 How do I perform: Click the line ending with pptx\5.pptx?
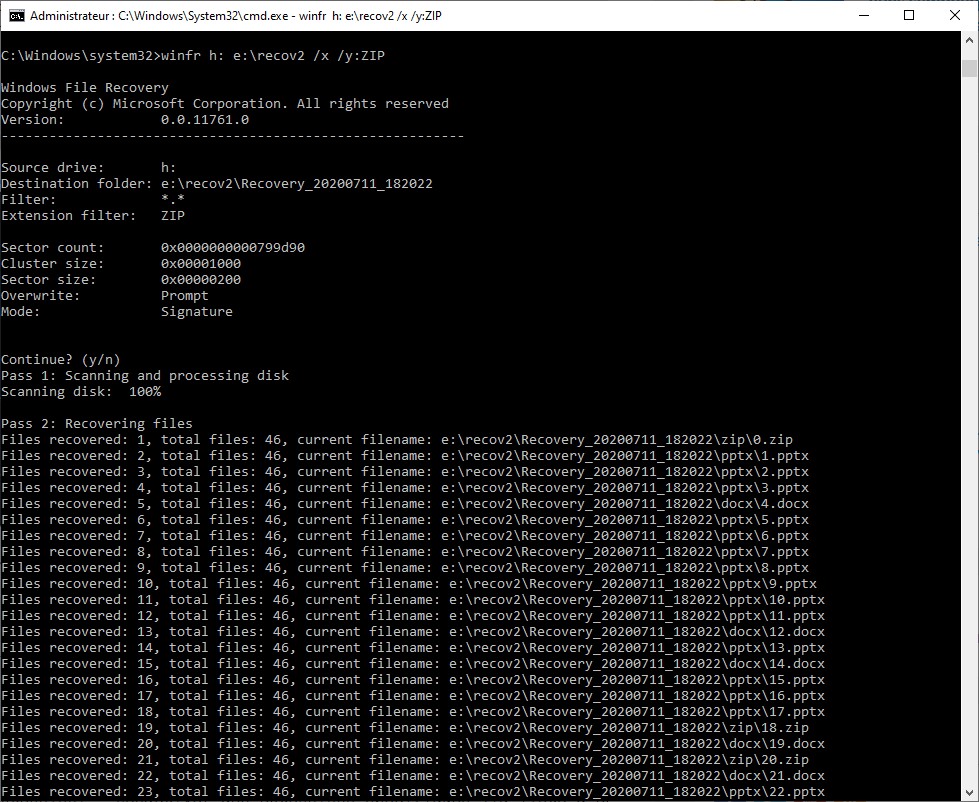coord(405,520)
